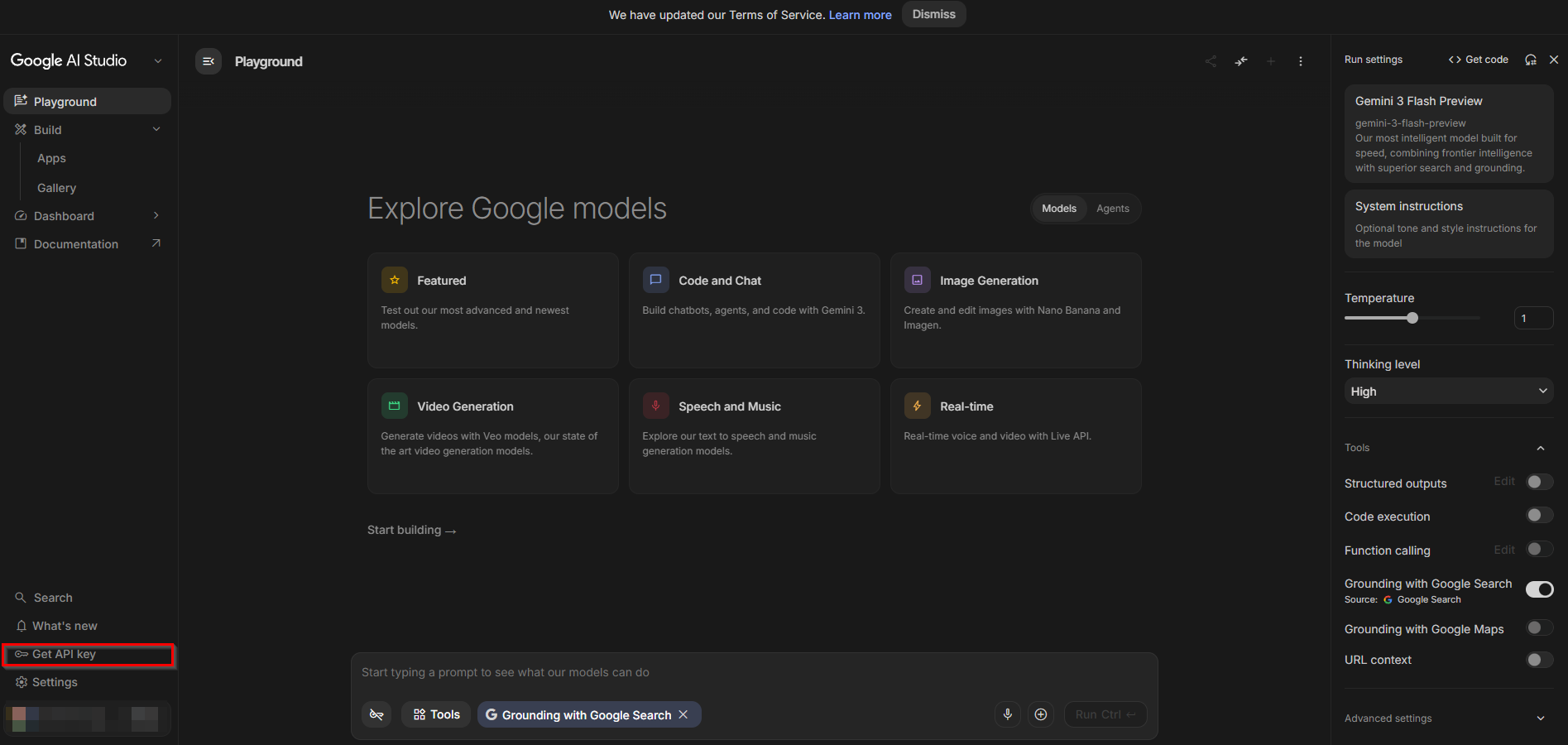Open Video Generation card icon

coord(394,406)
